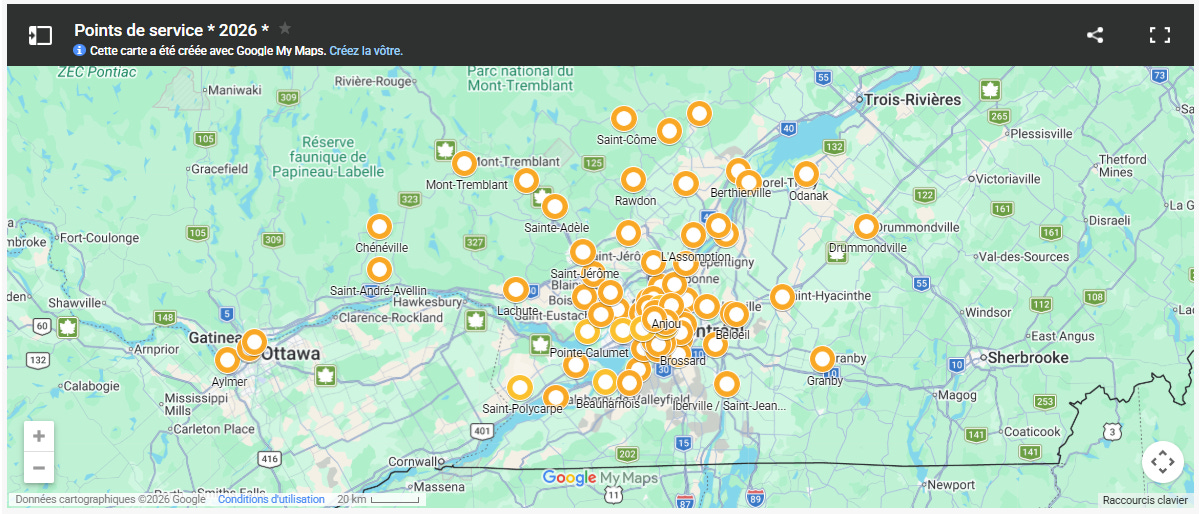Zoom out of the map

point(39,467)
